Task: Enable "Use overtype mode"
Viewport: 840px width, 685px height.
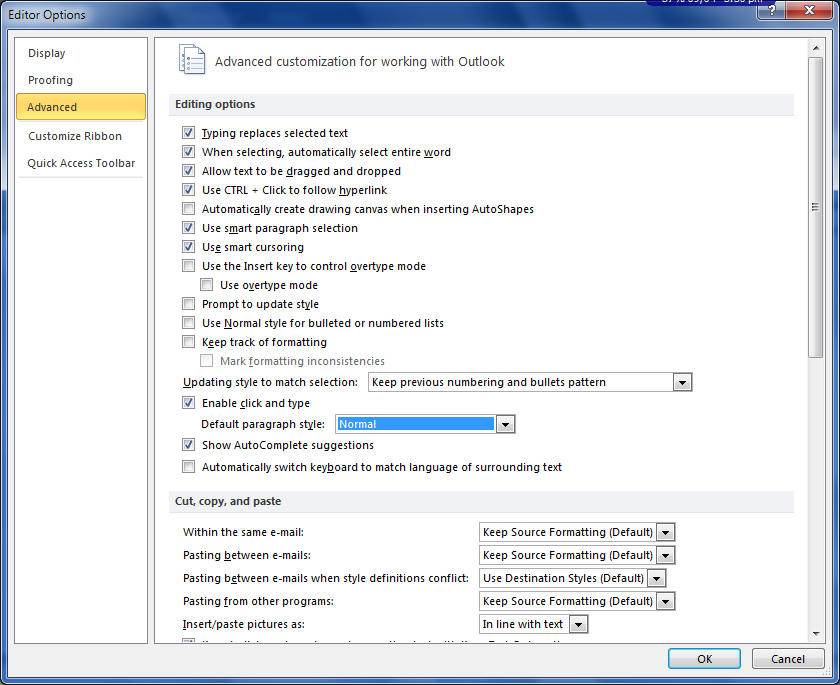Action: 207,285
